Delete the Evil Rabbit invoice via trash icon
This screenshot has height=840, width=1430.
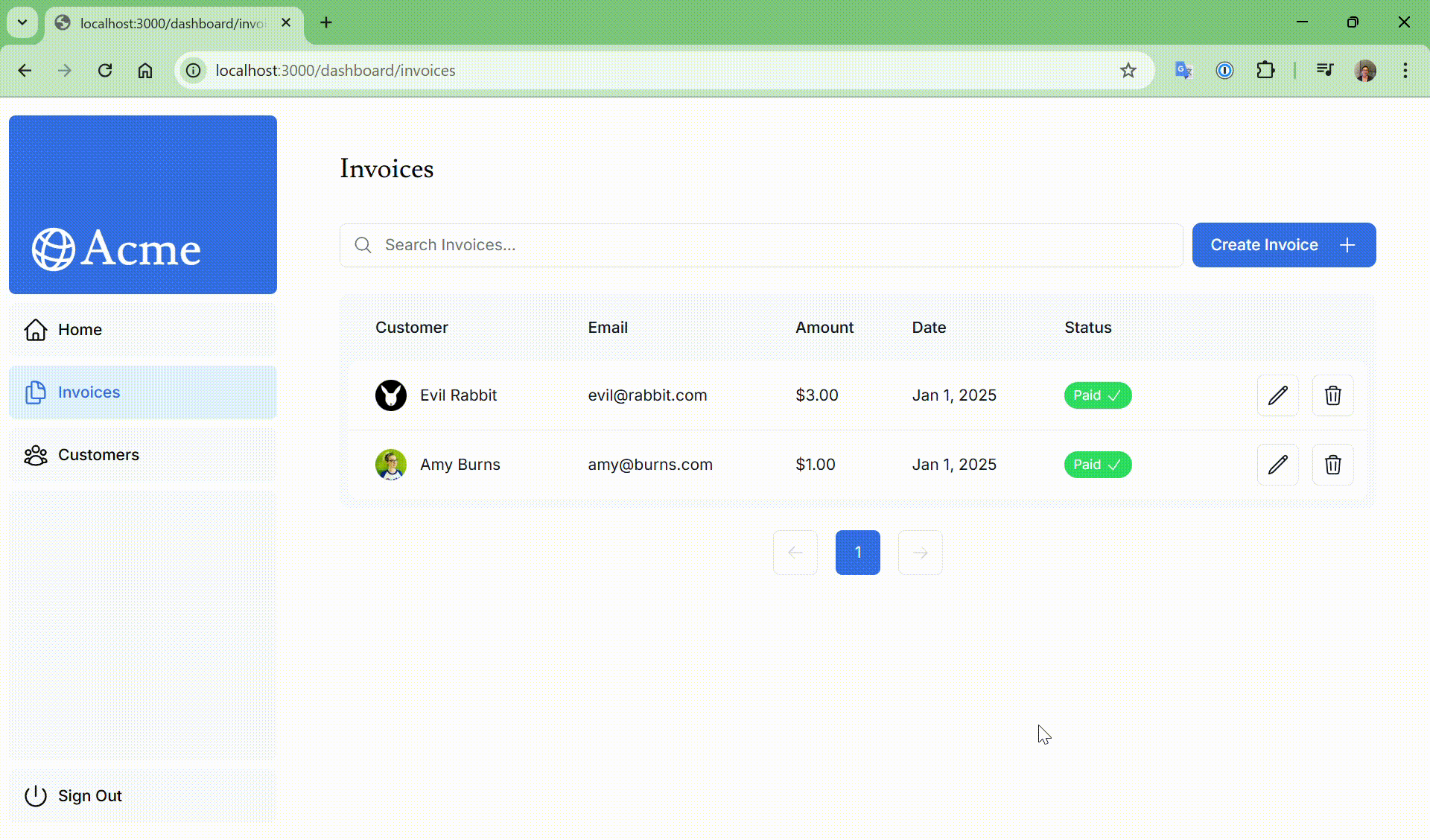point(1332,395)
